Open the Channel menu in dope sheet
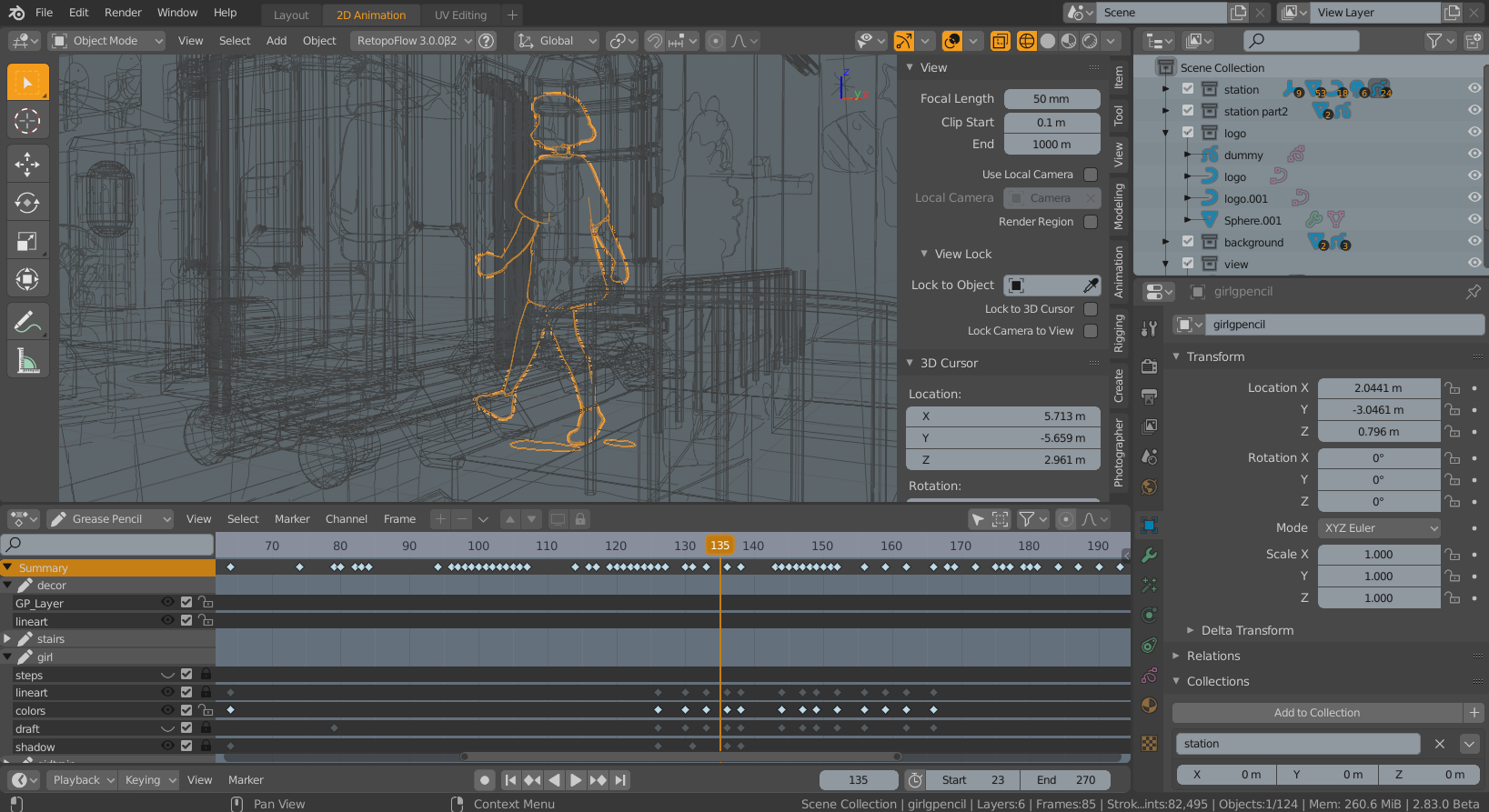 point(347,519)
